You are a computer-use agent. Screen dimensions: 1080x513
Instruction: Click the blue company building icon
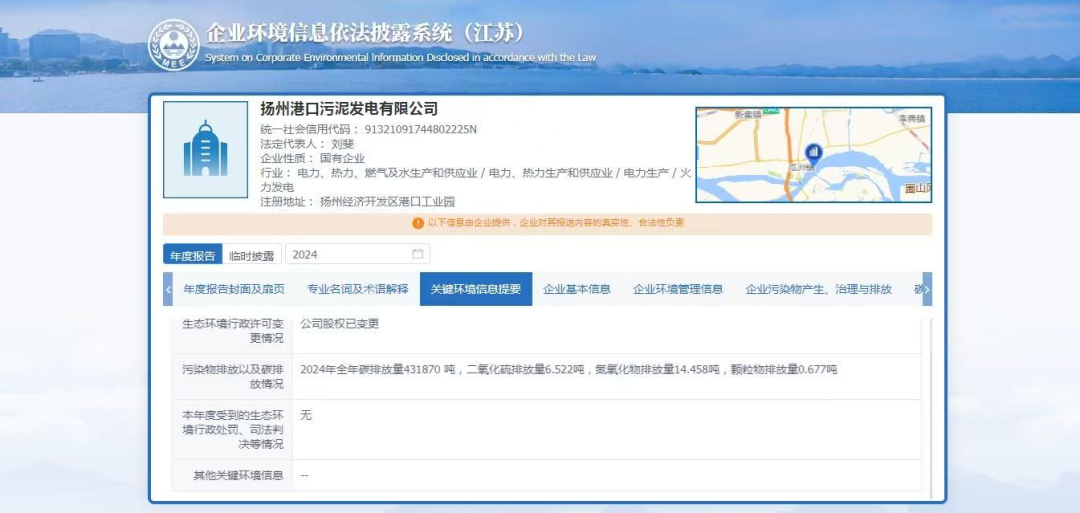[205, 148]
